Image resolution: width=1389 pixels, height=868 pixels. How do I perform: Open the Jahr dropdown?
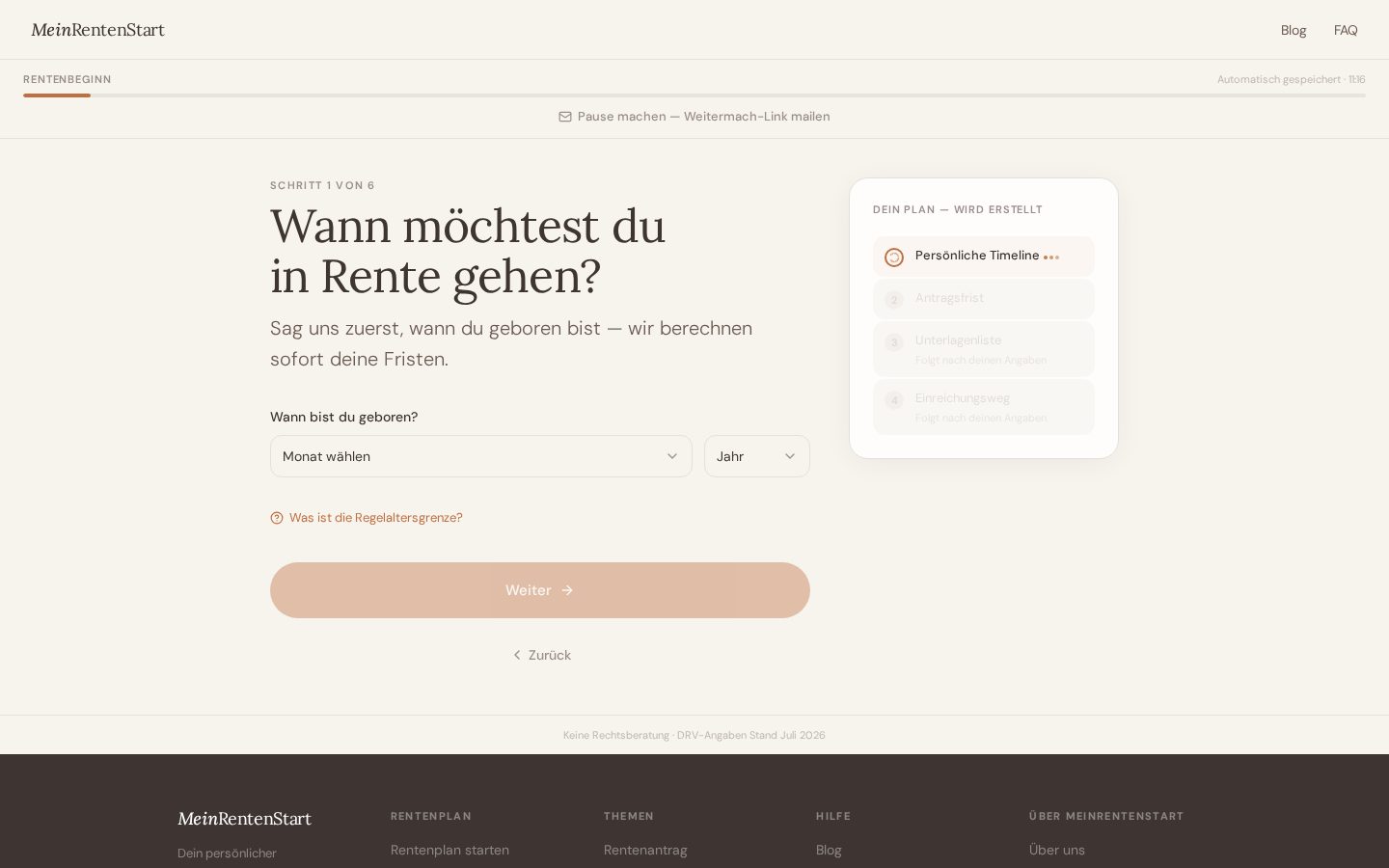[x=757, y=456]
